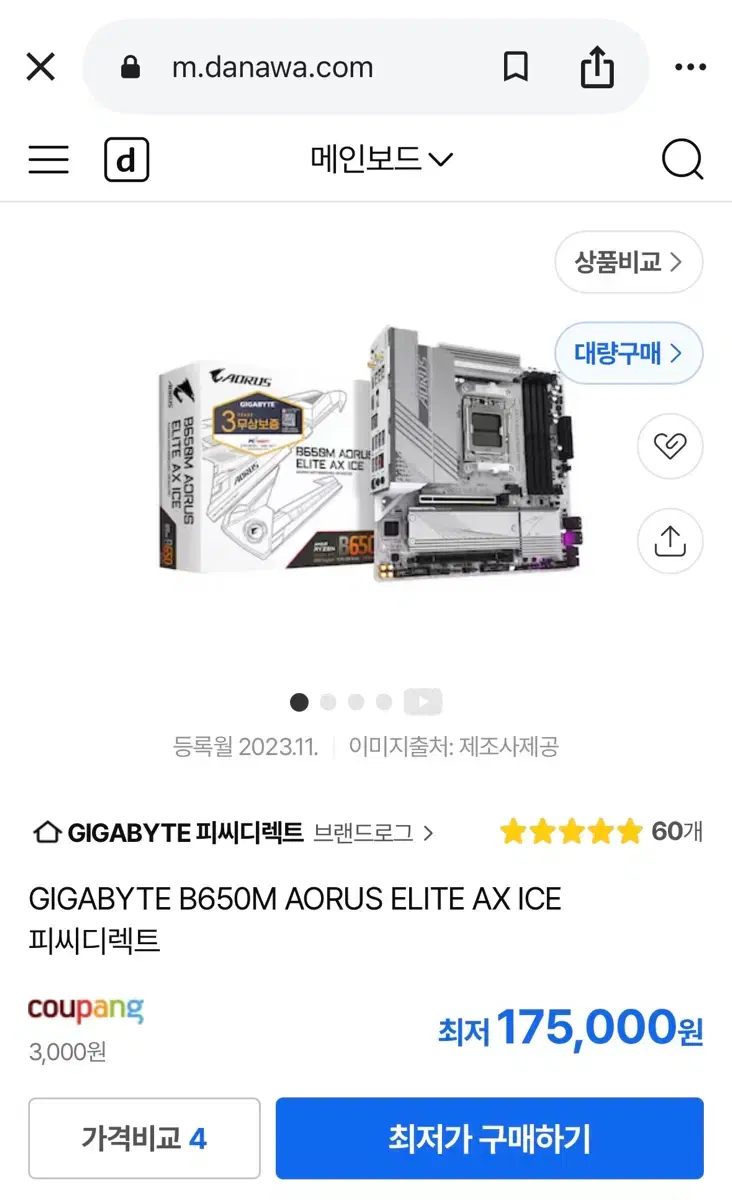Play the product video indicator

point(422,702)
